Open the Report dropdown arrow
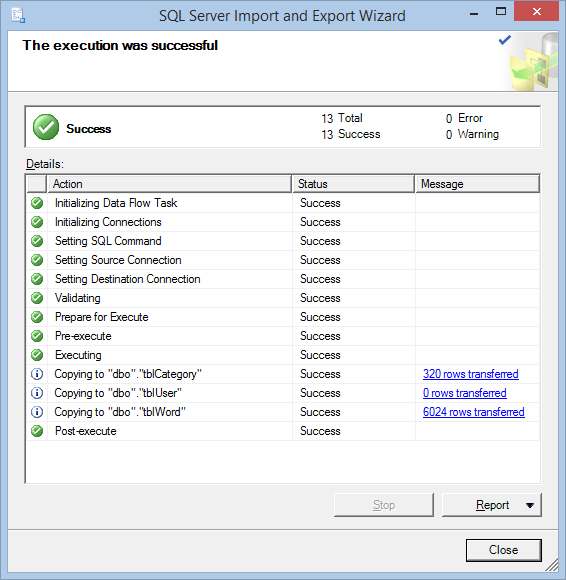566x580 pixels. click(530, 505)
